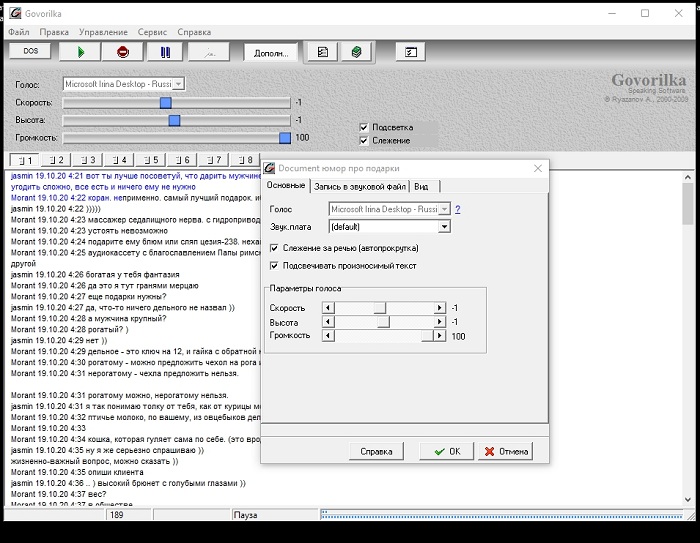Click the DOS encoding button
The image size is (700, 543).
pos(30,51)
